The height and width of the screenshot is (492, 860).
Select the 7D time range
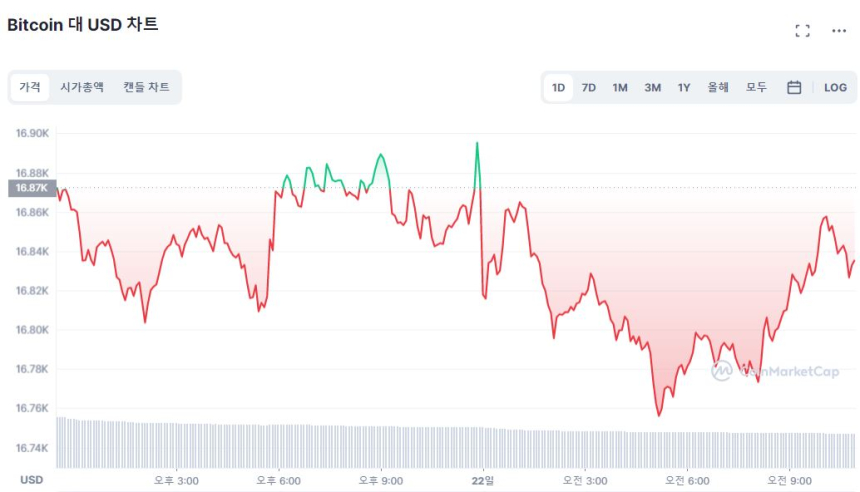point(589,88)
